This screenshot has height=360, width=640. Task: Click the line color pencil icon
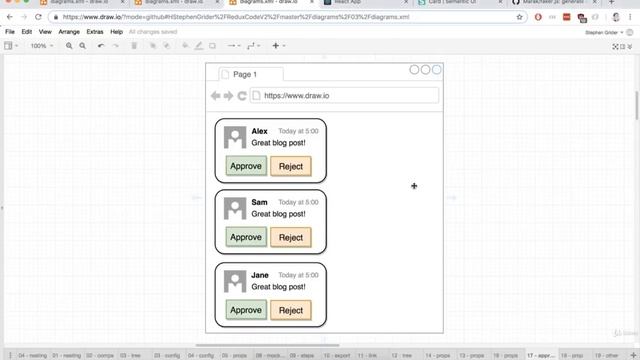pos(198,46)
